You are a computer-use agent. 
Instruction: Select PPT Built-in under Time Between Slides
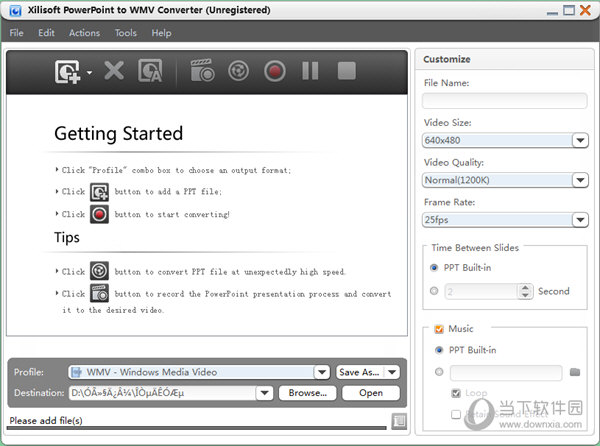tap(434, 268)
